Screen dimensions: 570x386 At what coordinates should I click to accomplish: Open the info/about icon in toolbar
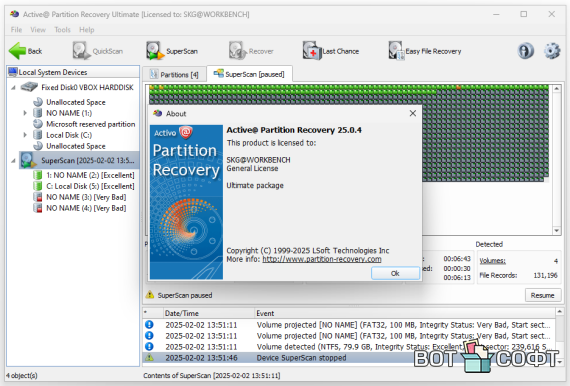525,51
